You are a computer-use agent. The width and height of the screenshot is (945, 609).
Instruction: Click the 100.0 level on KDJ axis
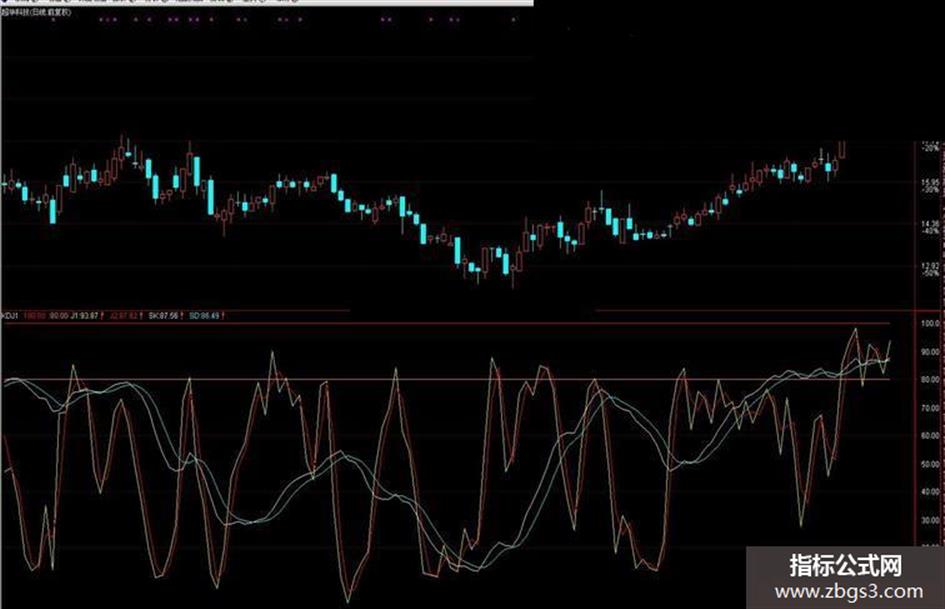[930, 323]
